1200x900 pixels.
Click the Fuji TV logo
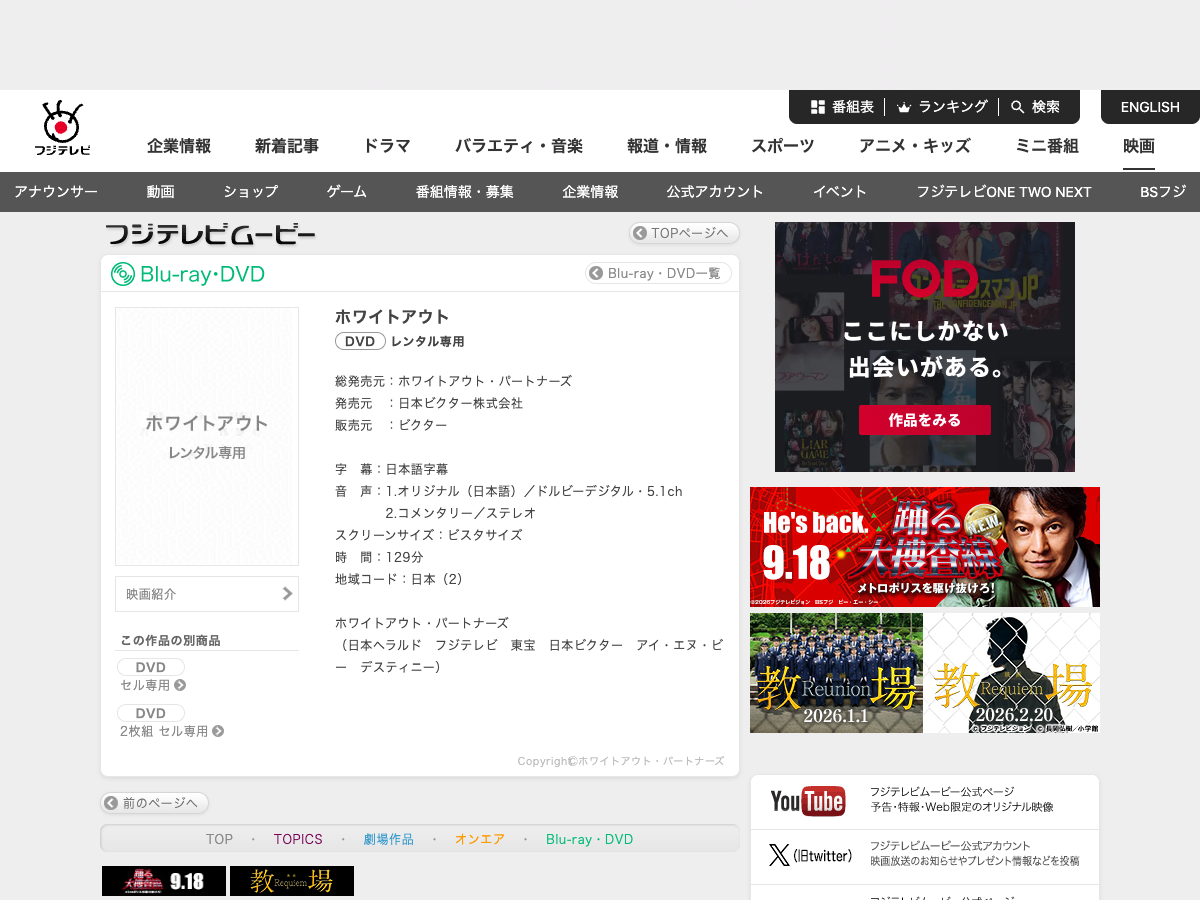[x=62, y=128]
